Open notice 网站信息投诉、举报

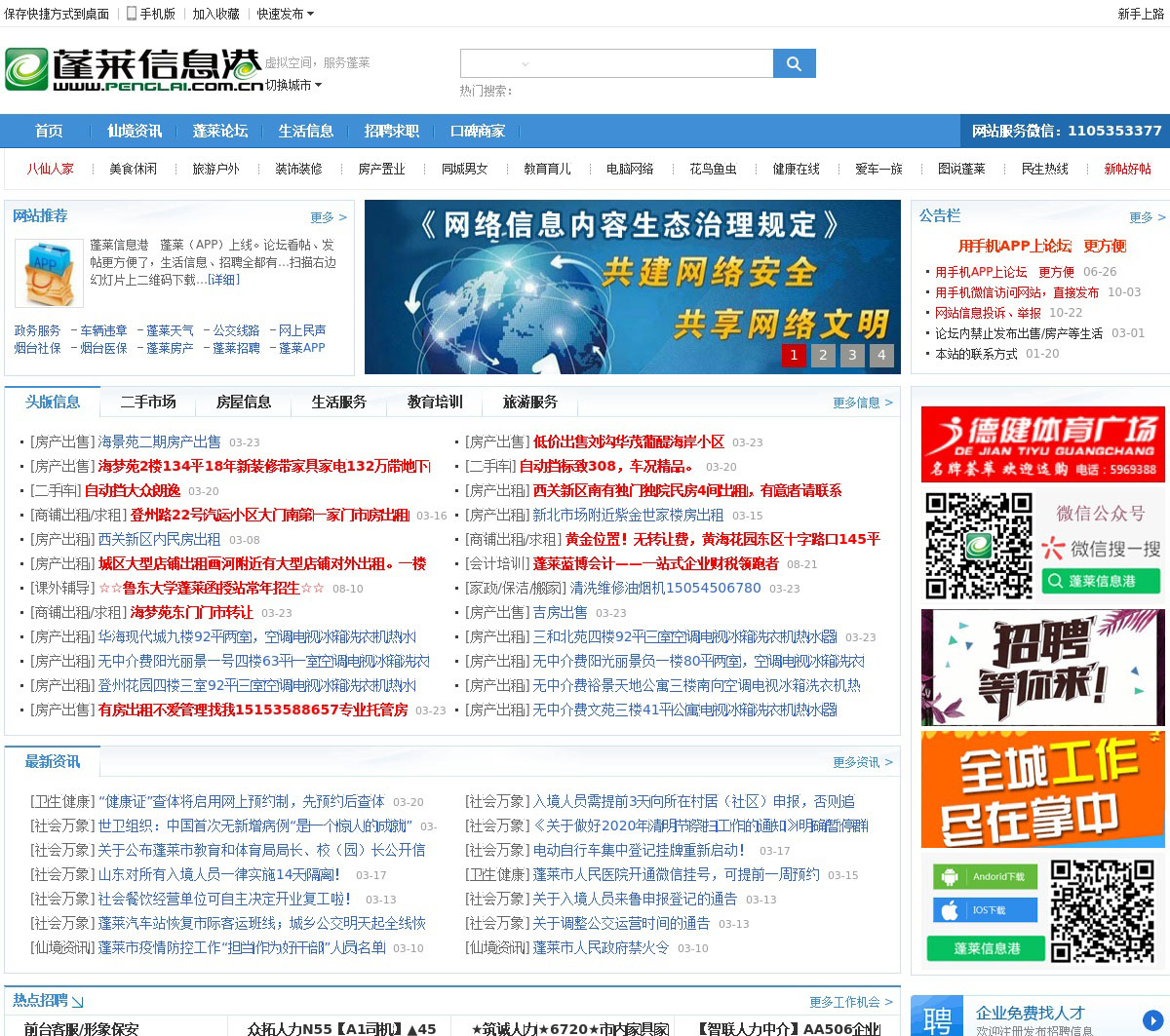pos(988,313)
